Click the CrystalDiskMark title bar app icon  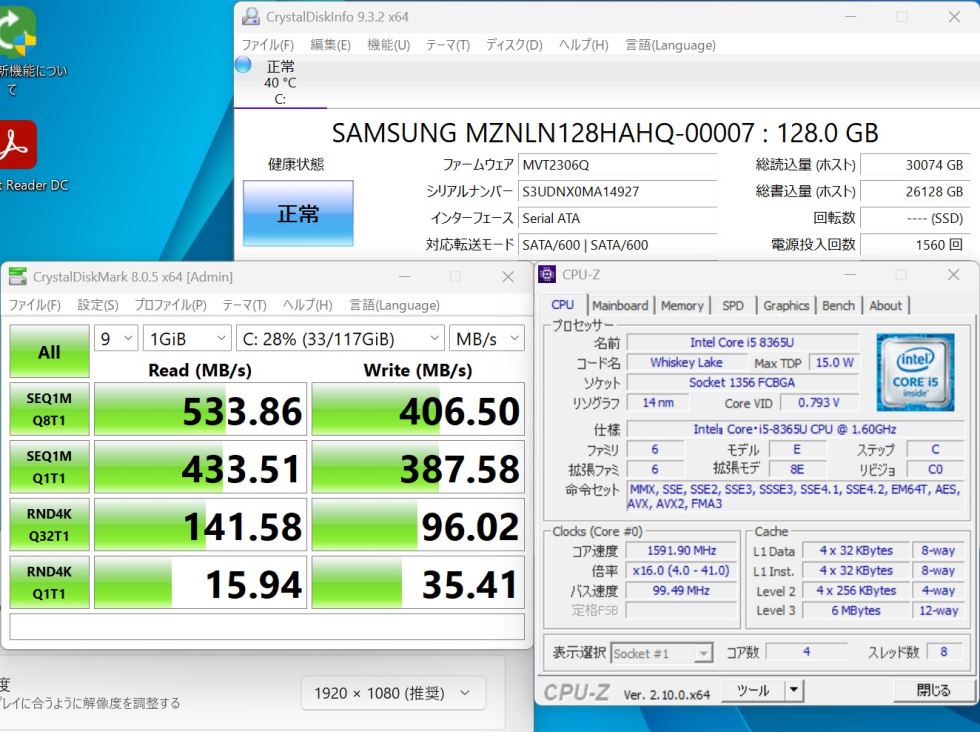click(18, 276)
